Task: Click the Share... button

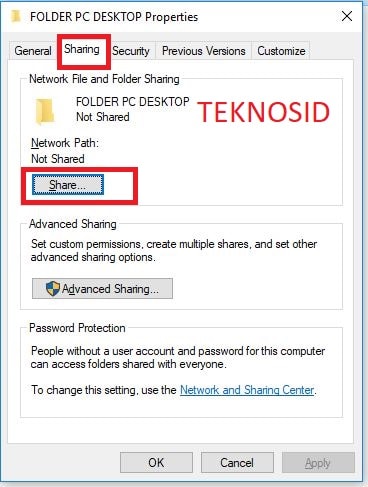Action: click(x=68, y=185)
